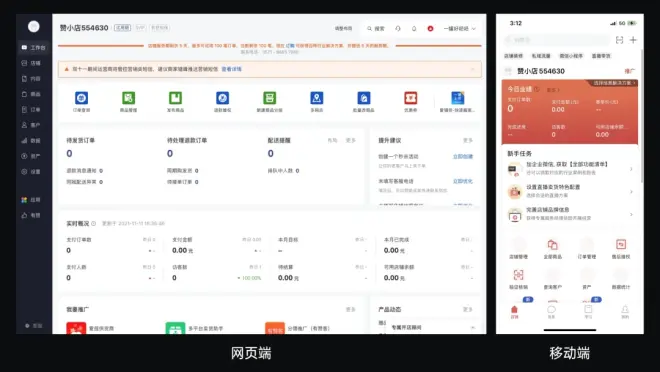This screenshot has width=660, height=372.
Task: Select 店铺装修 tab on mobile
Action: click(x=513, y=56)
